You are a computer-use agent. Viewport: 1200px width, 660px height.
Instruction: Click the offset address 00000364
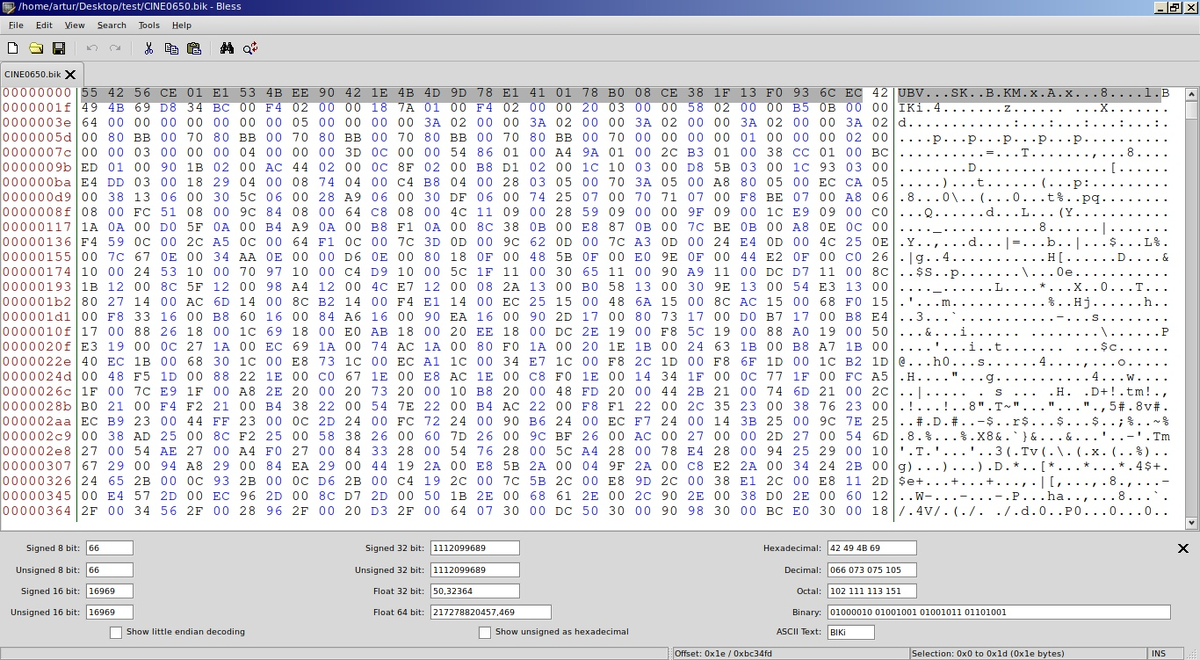(x=39, y=513)
